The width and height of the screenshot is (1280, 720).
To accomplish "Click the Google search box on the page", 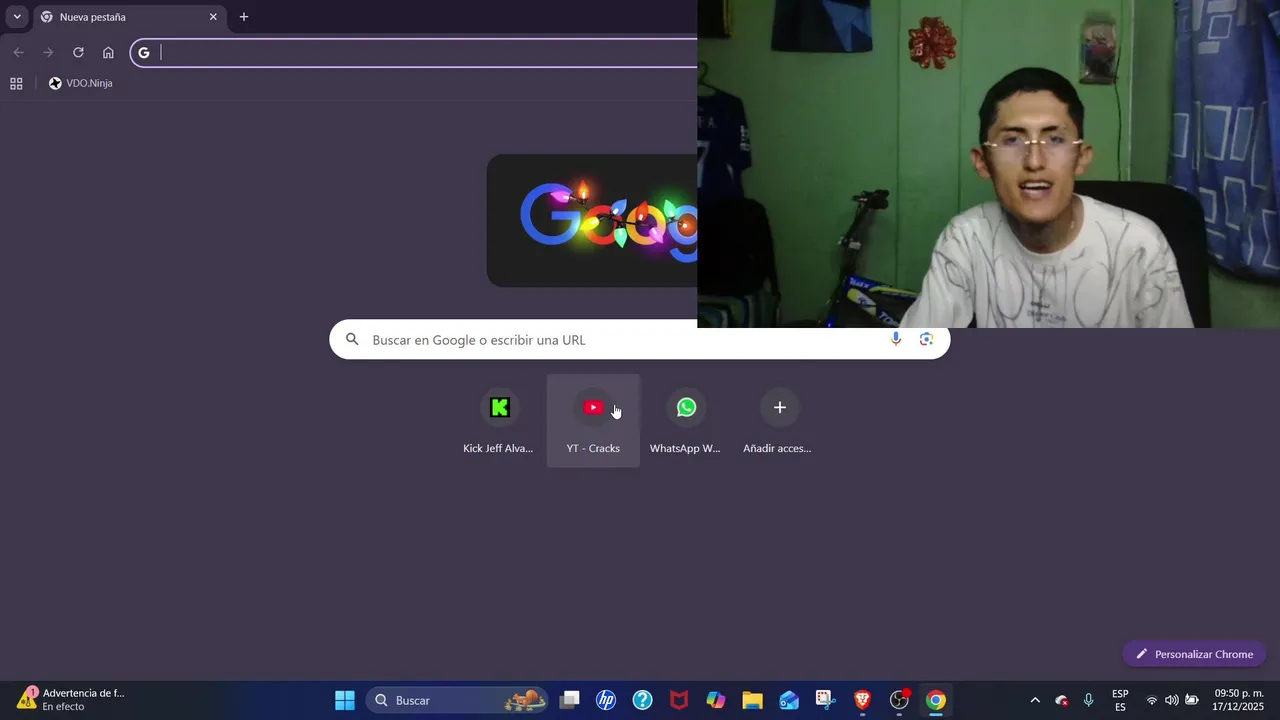I will point(640,339).
